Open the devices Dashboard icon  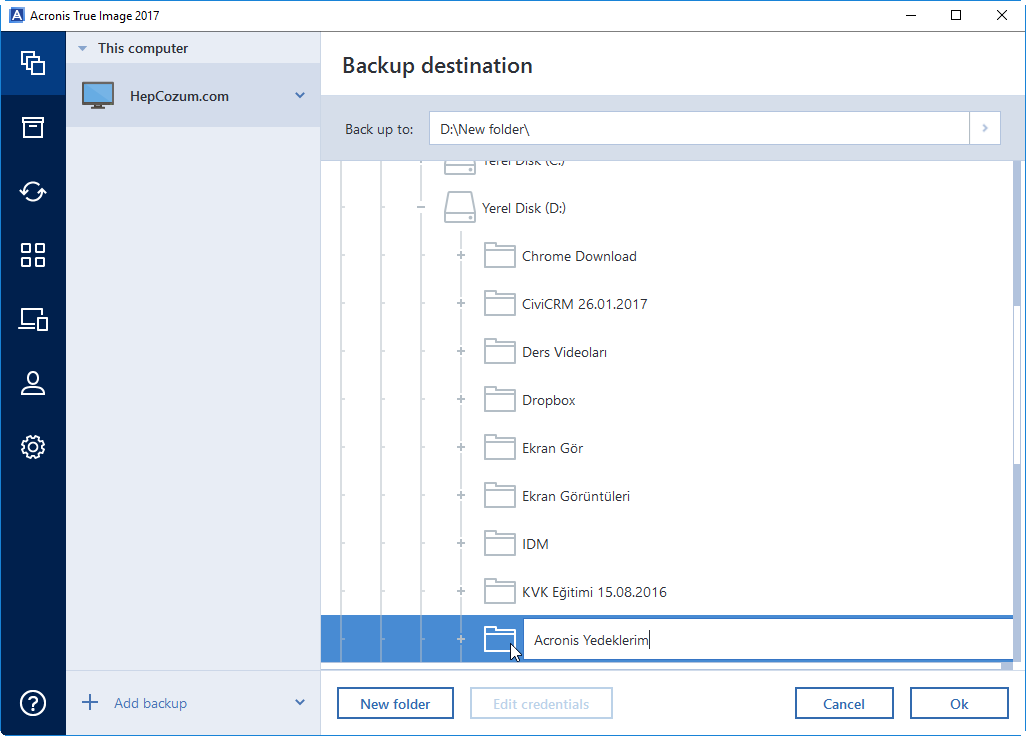(x=33, y=319)
